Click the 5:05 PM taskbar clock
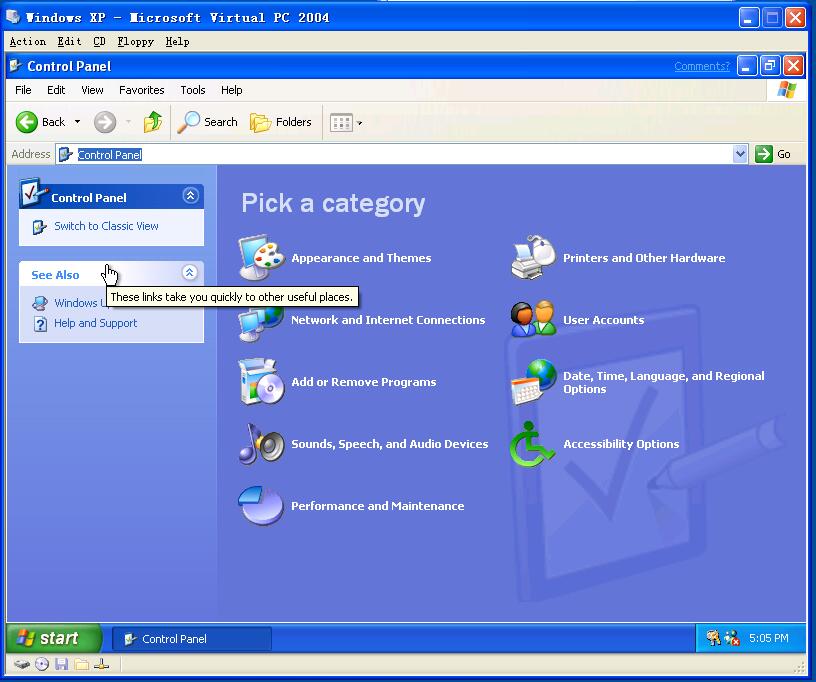 [769, 638]
